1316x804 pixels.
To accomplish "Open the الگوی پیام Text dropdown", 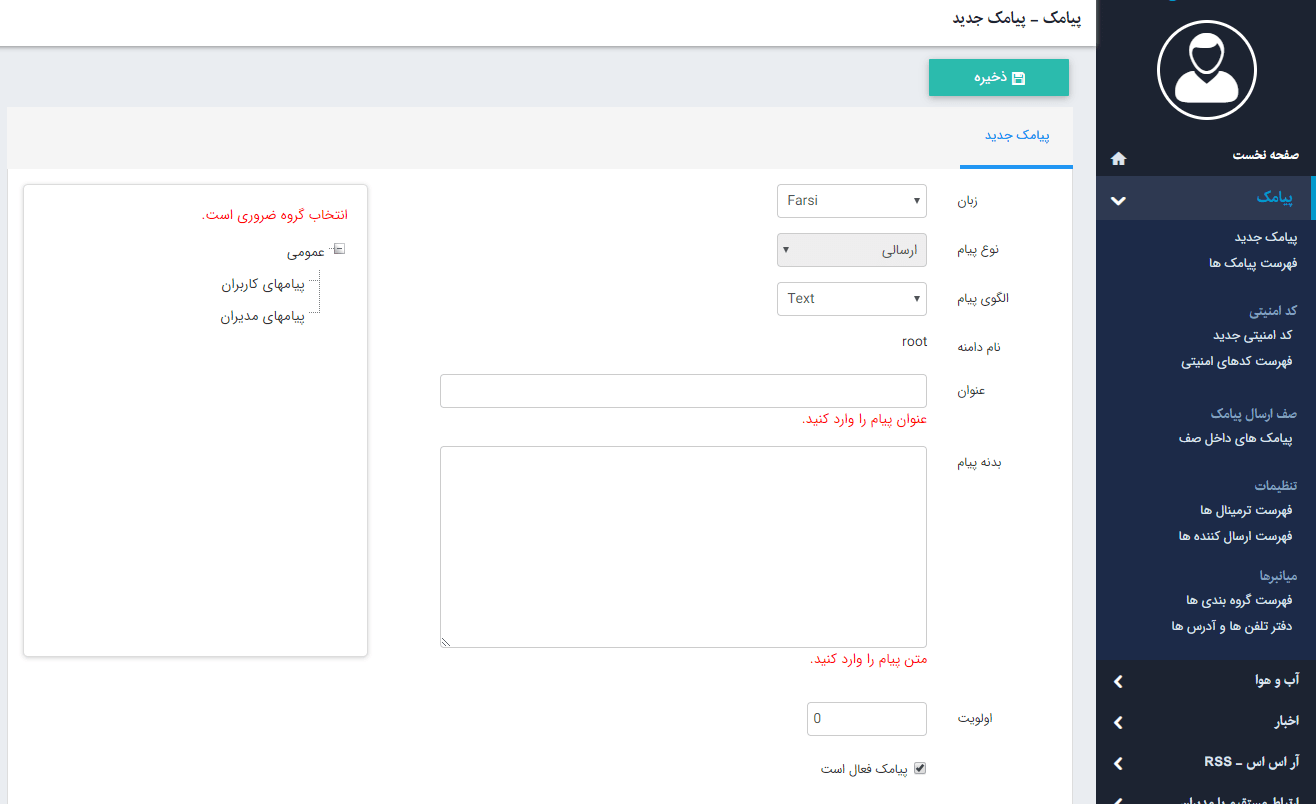I will coord(851,298).
